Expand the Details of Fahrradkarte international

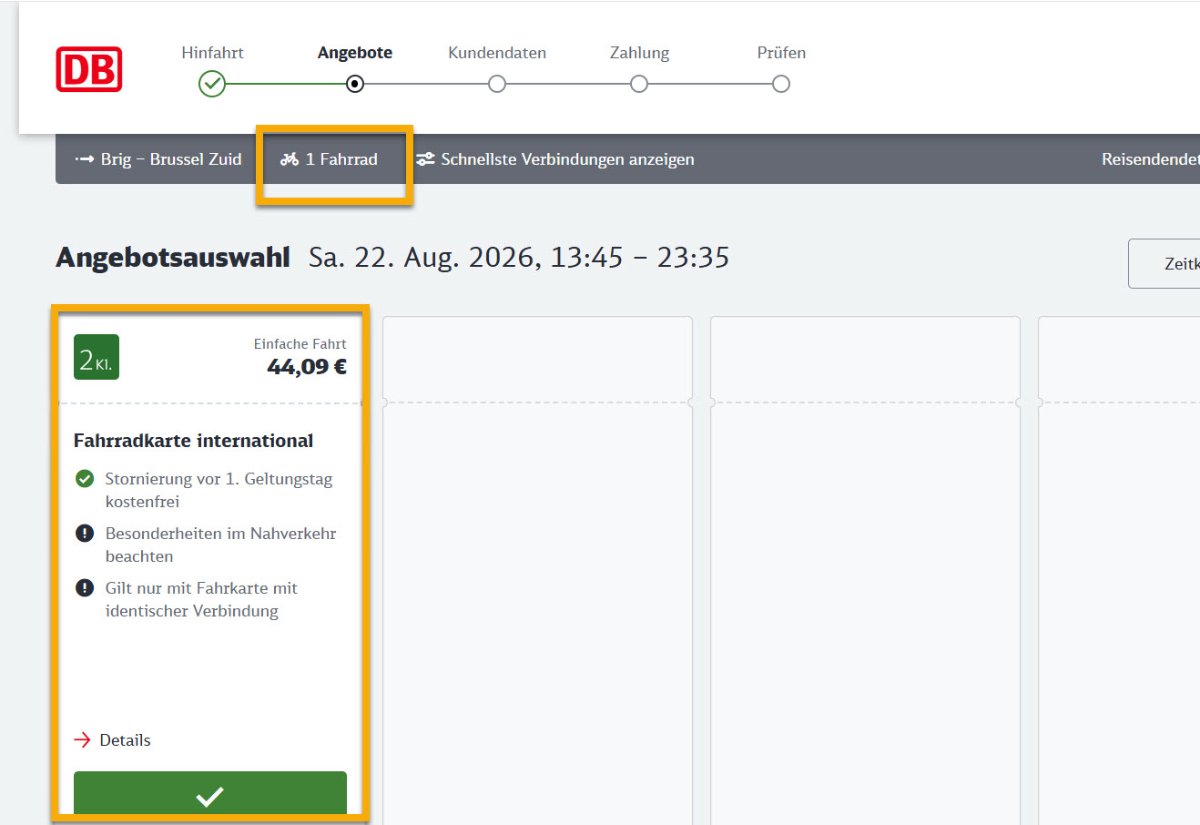click(125, 740)
